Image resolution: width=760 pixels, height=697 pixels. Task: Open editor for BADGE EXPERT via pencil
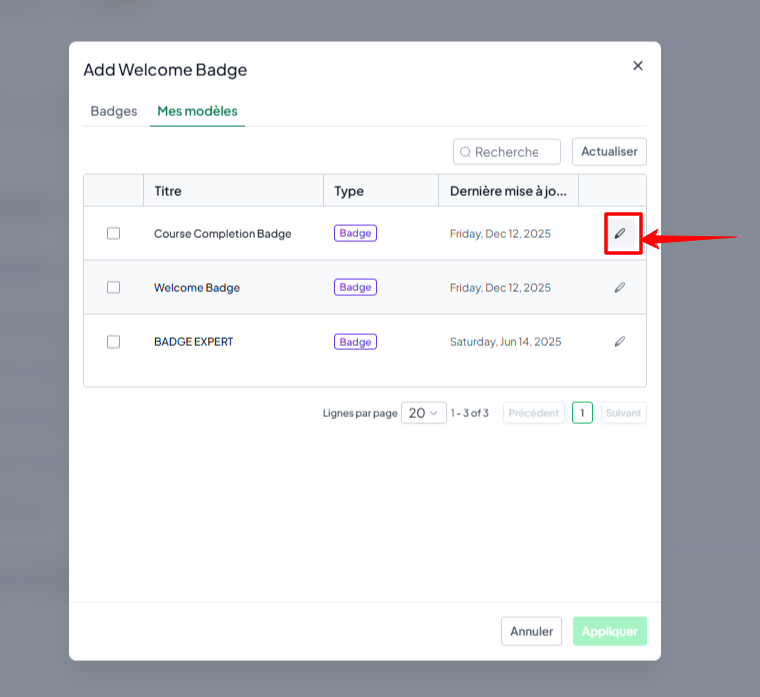point(620,342)
